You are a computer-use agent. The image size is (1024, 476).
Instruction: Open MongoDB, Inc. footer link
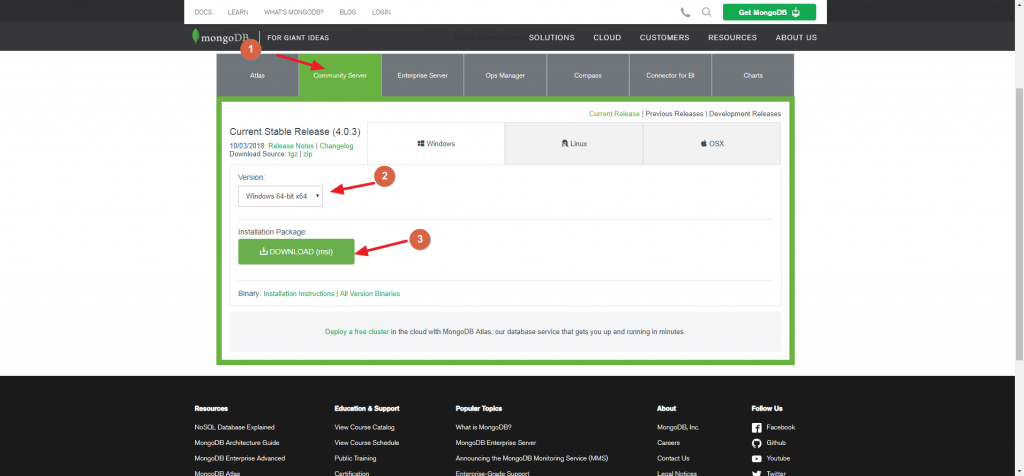(678, 427)
